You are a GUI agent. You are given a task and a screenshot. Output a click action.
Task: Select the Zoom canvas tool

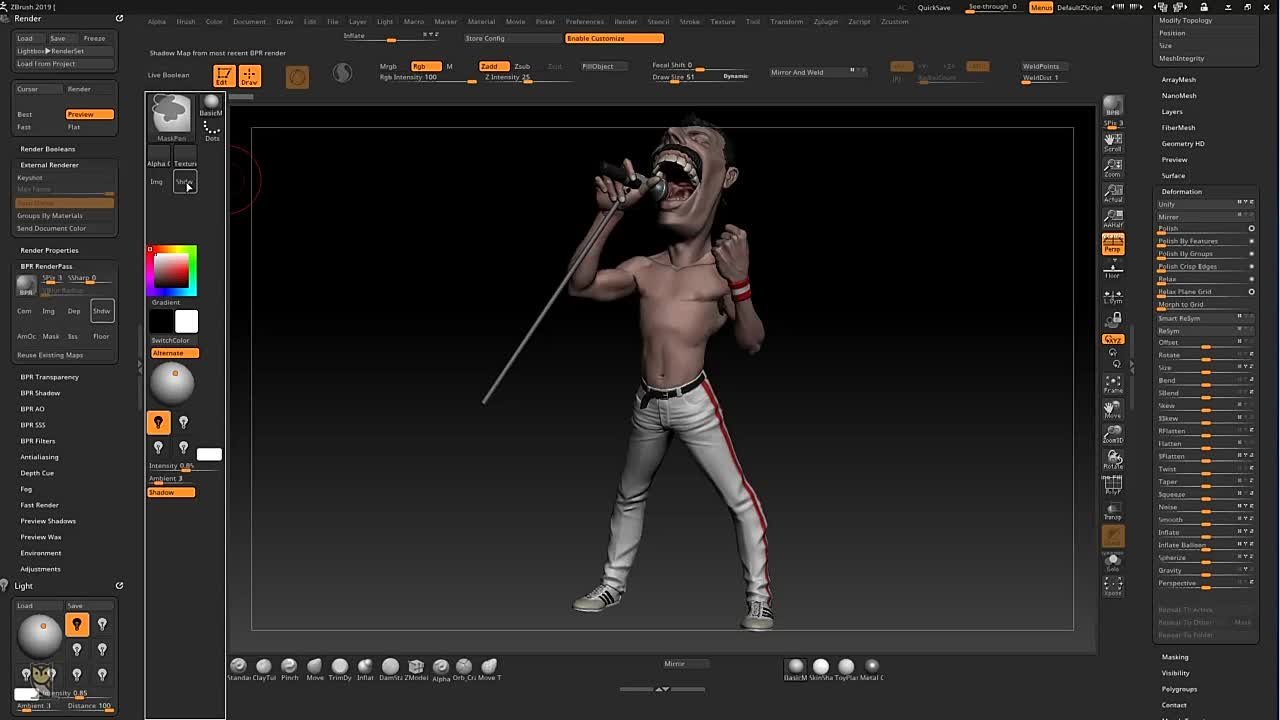click(1113, 167)
